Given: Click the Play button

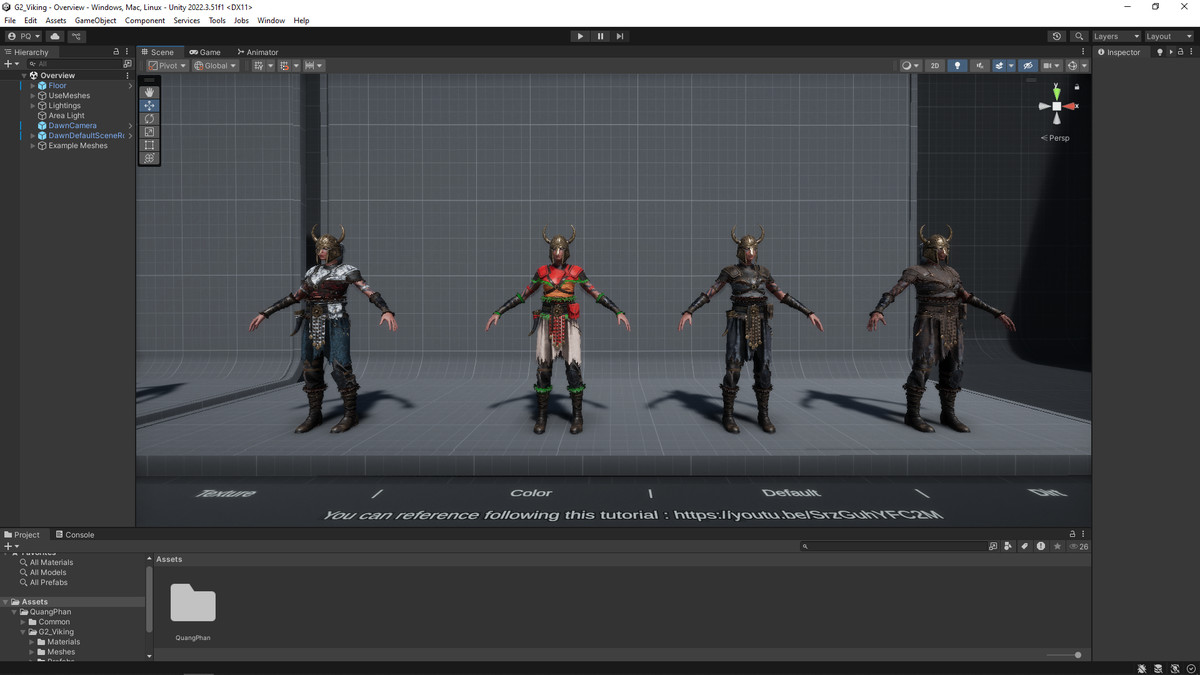Looking at the screenshot, I should (x=580, y=36).
